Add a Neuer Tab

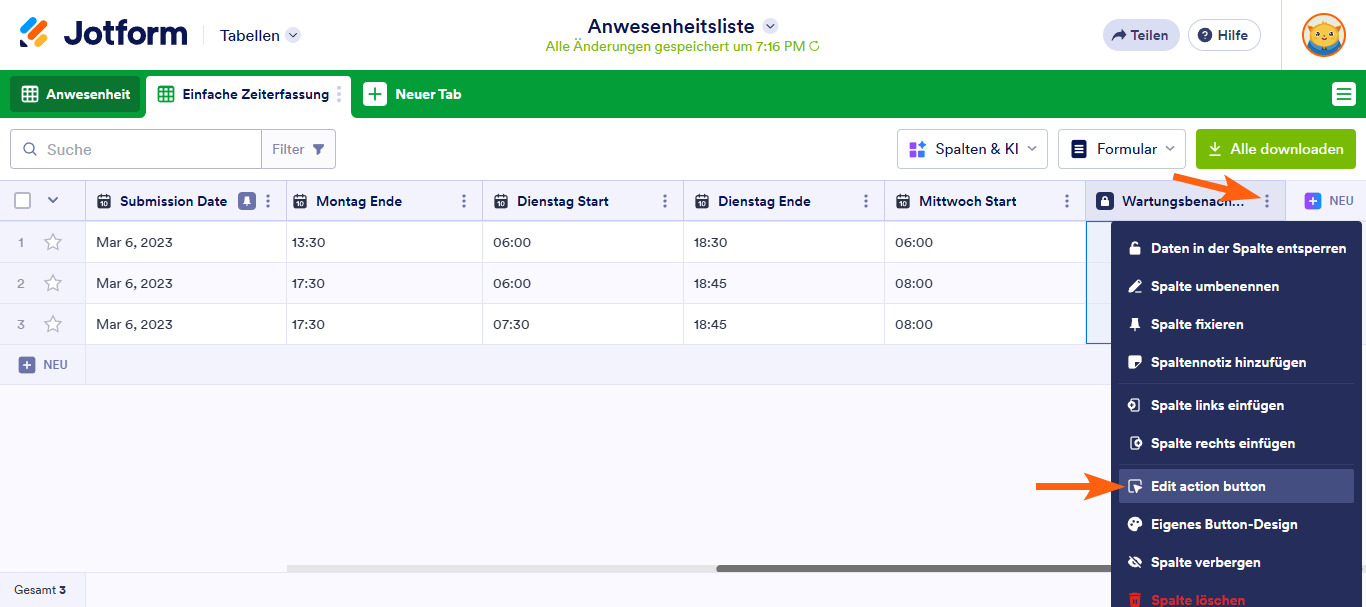tap(413, 94)
